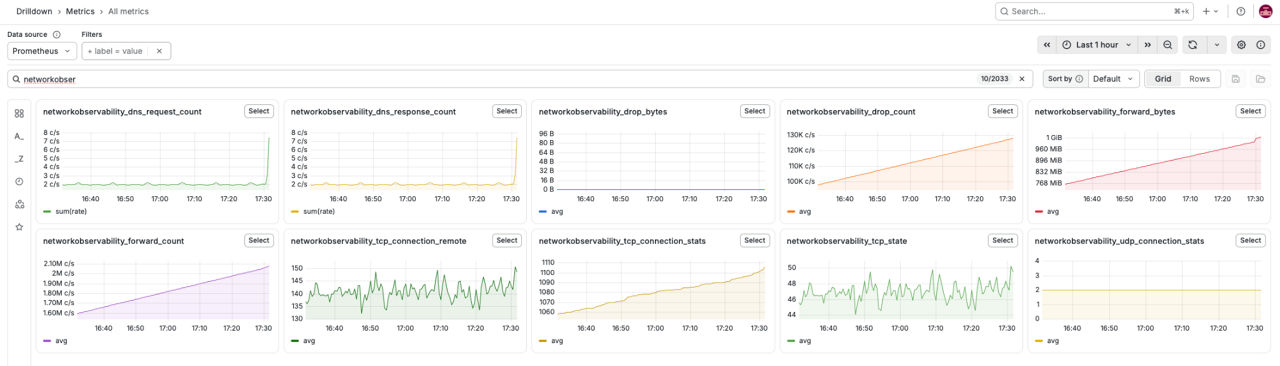Select networkobservability_drop_count metric
This screenshot has width=1280, height=366.
click(x=1003, y=111)
